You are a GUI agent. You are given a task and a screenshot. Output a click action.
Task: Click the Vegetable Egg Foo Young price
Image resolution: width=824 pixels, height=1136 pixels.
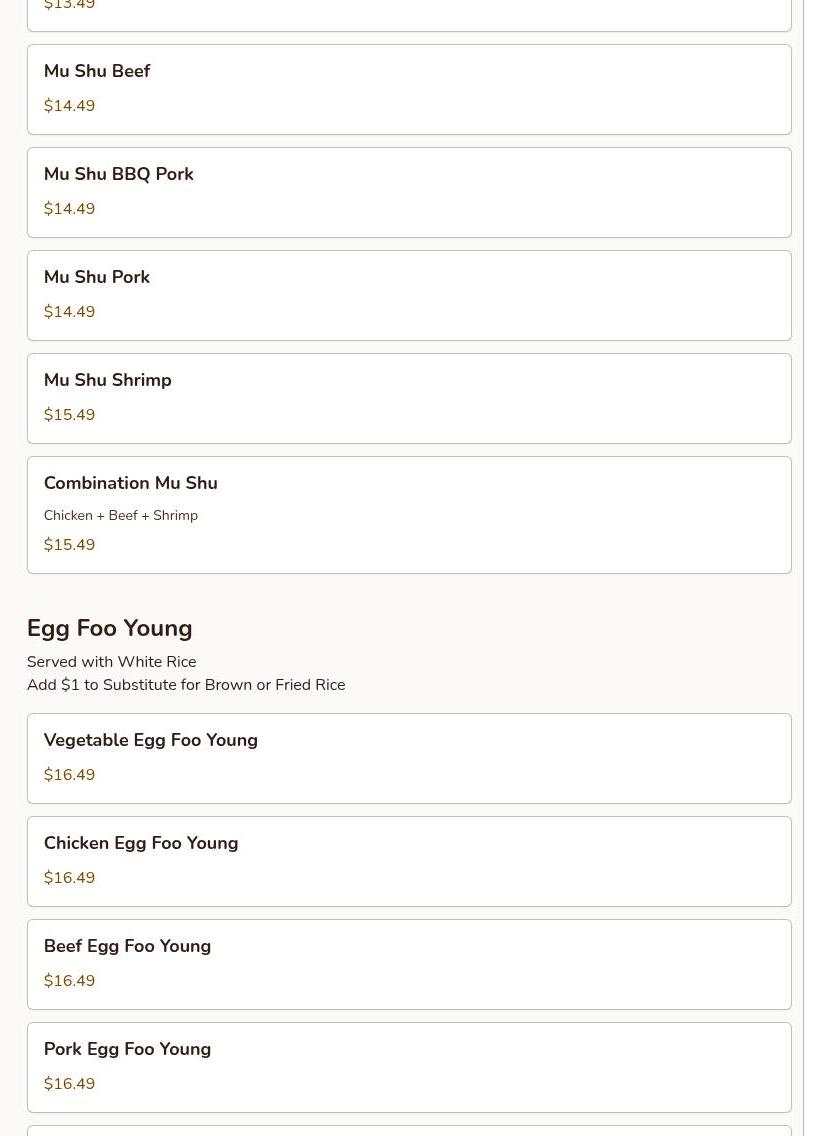69,775
